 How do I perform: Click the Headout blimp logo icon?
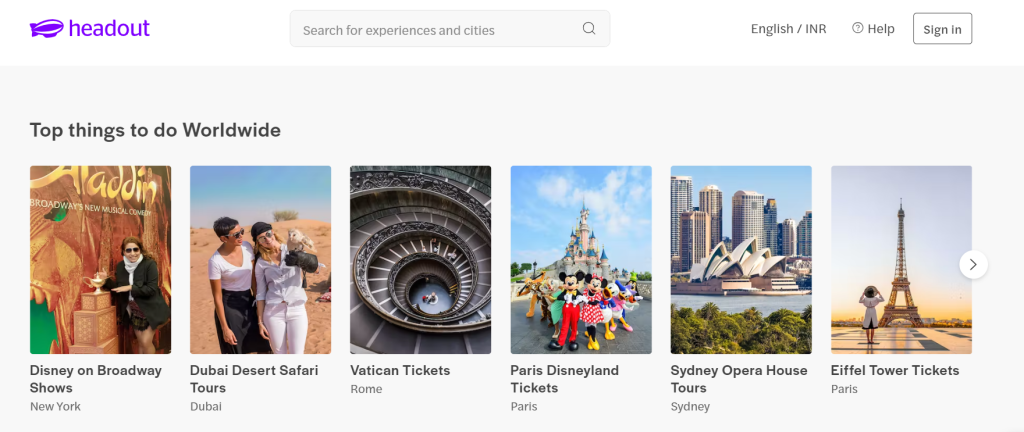[46, 29]
